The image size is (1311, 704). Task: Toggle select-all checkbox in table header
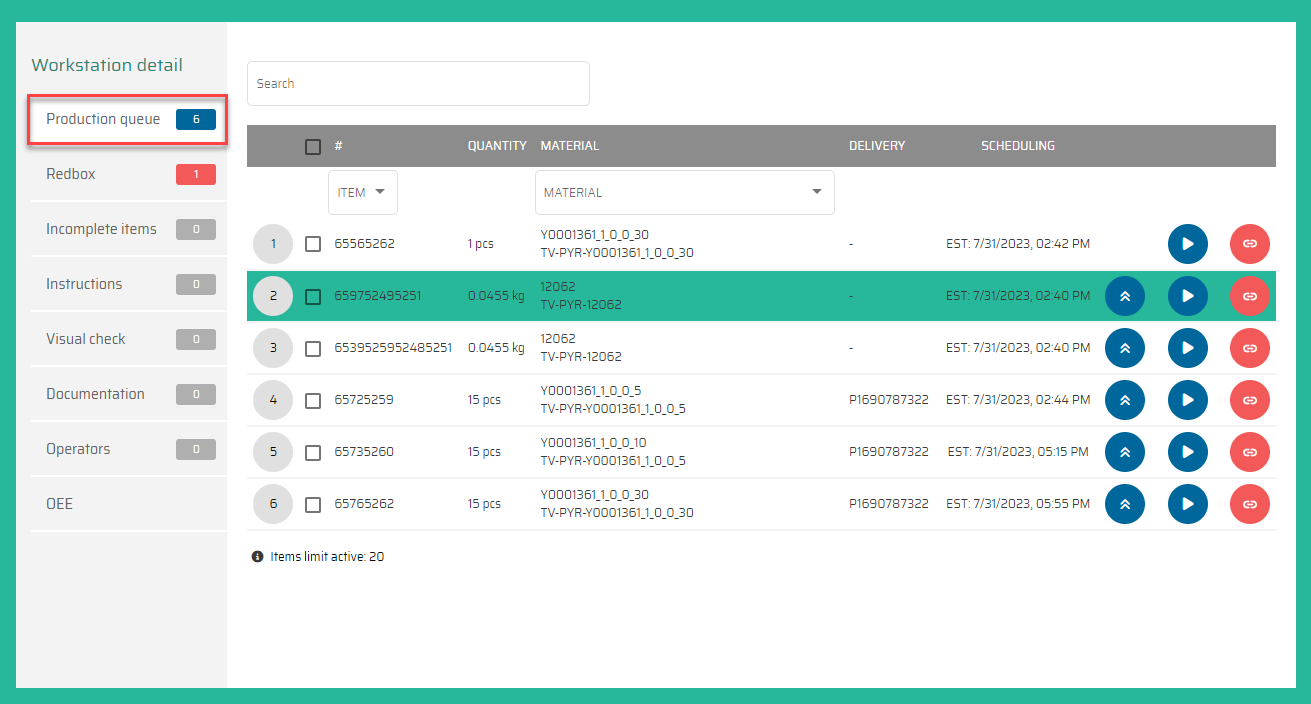point(313,147)
